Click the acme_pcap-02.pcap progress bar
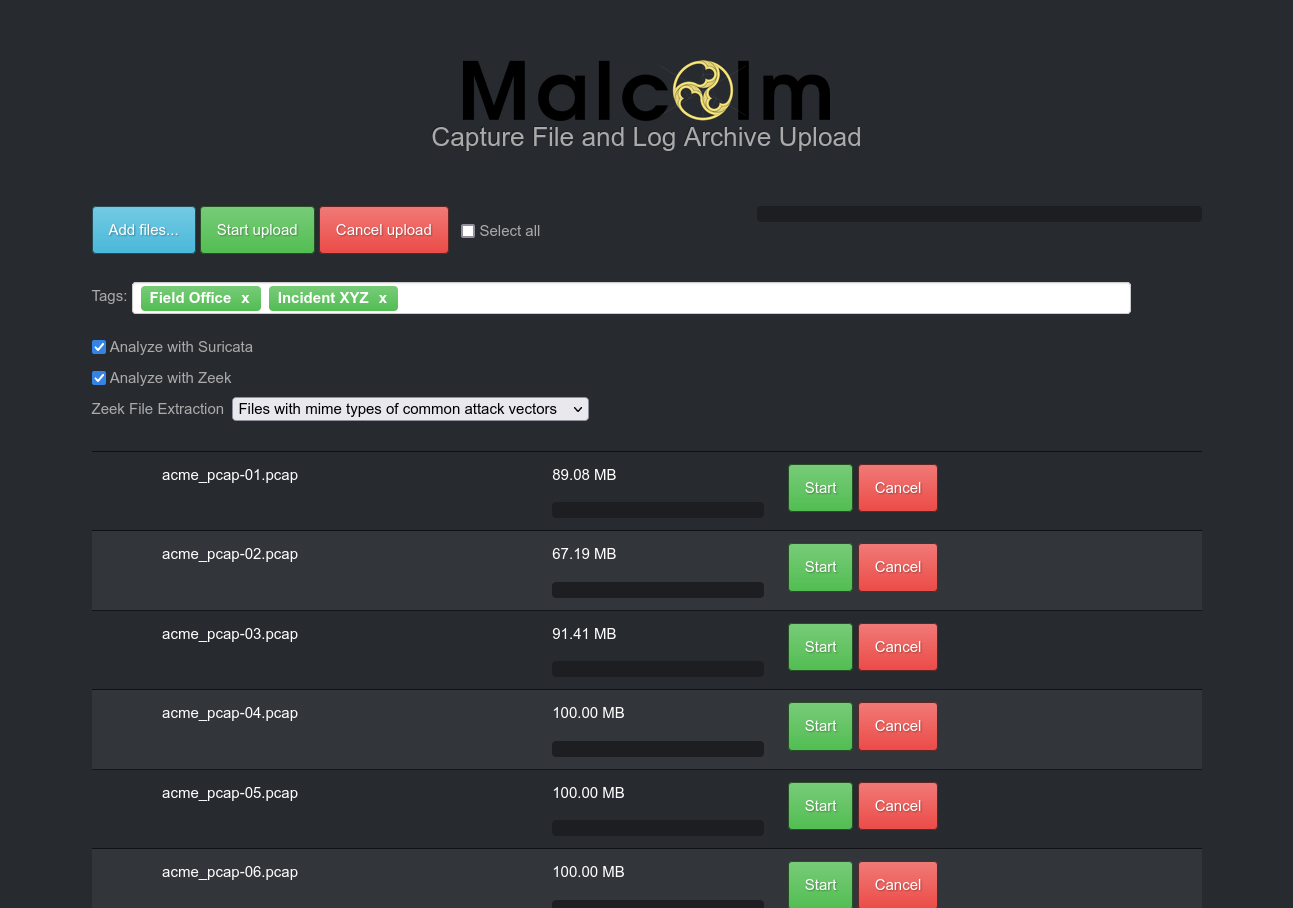The image size is (1293, 908). (x=658, y=590)
